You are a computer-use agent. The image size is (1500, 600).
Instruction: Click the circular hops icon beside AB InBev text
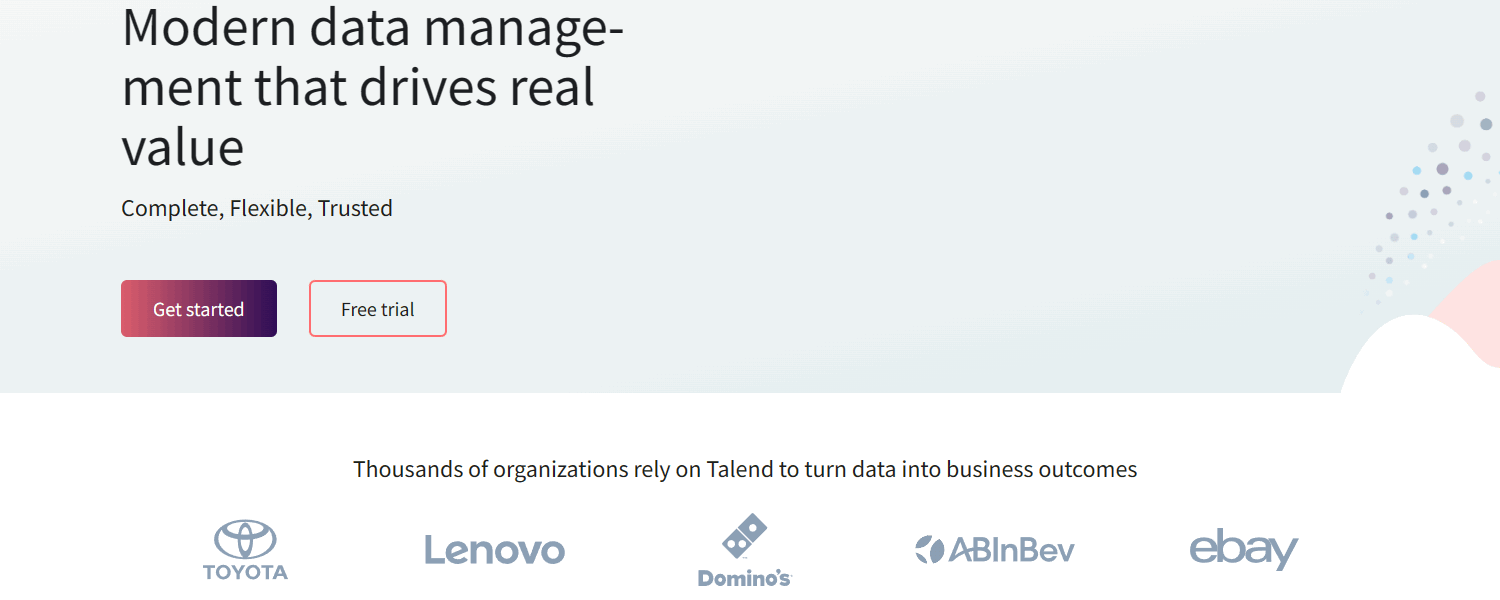tap(929, 549)
